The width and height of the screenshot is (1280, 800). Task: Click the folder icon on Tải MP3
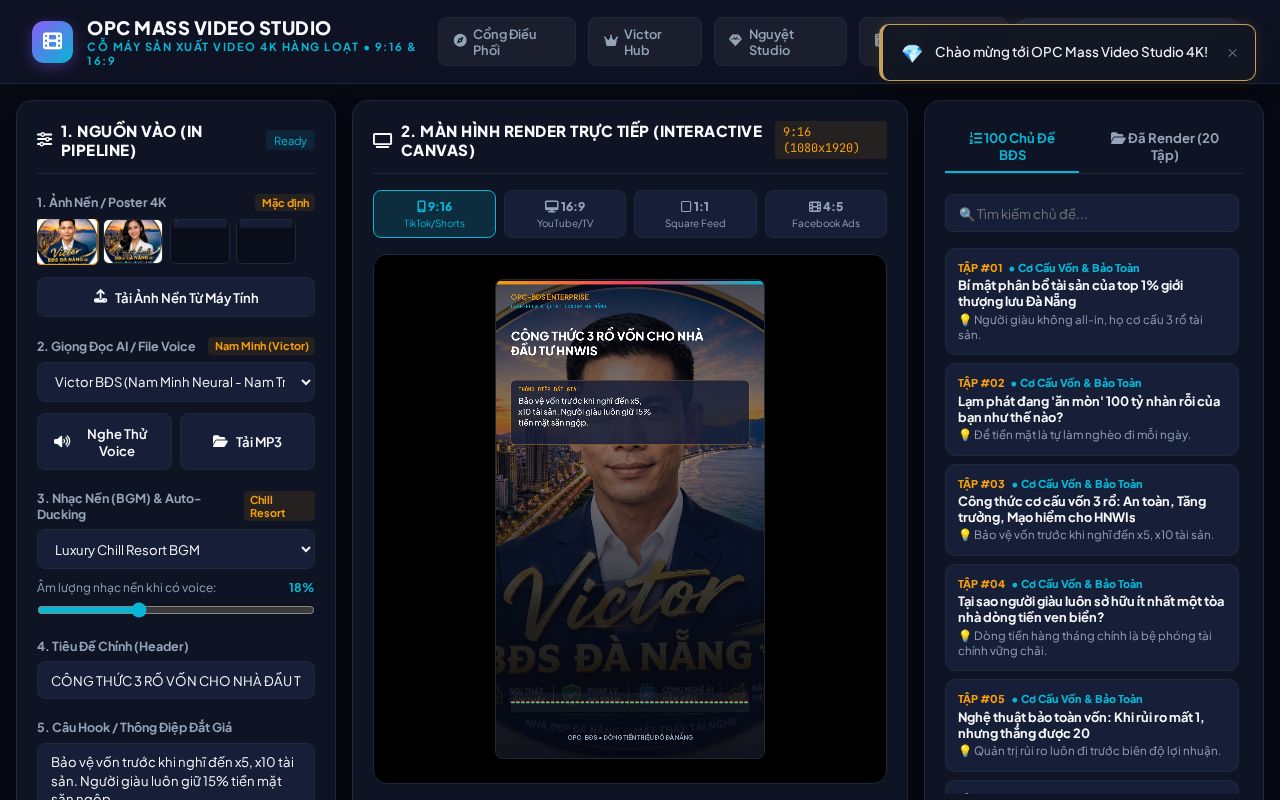tap(220, 442)
